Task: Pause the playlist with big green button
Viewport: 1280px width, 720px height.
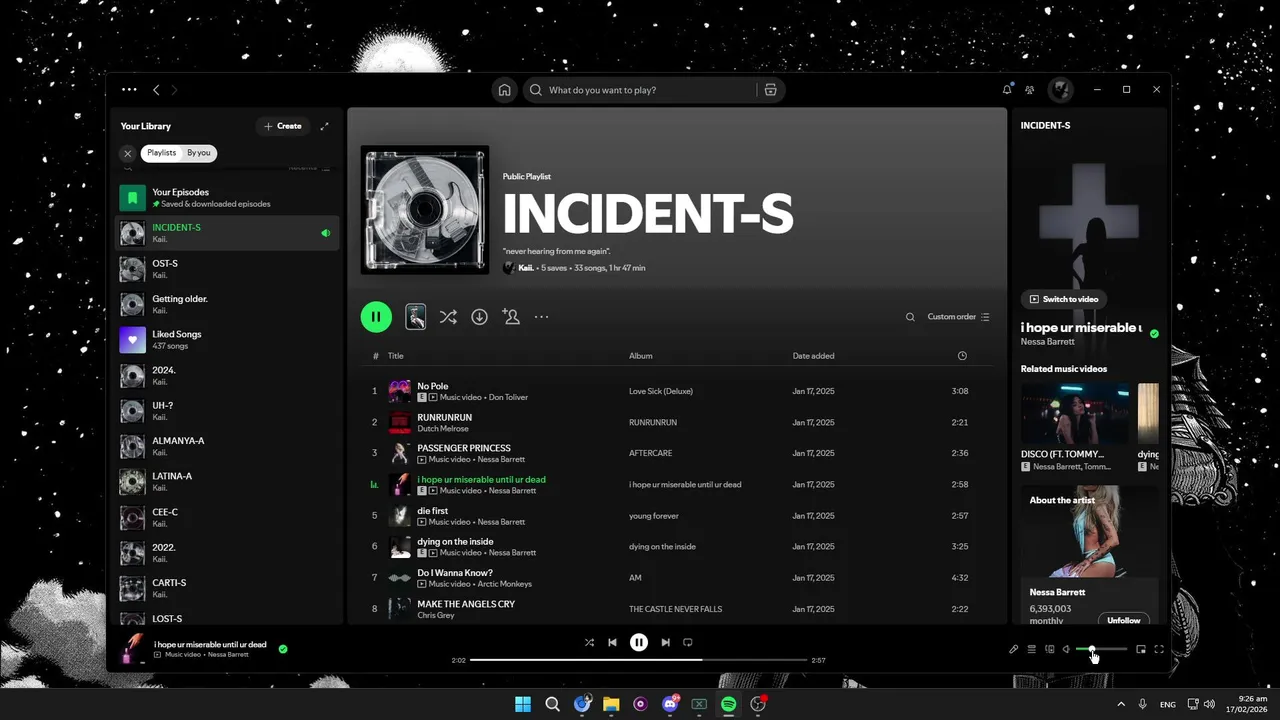Action: [x=376, y=317]
